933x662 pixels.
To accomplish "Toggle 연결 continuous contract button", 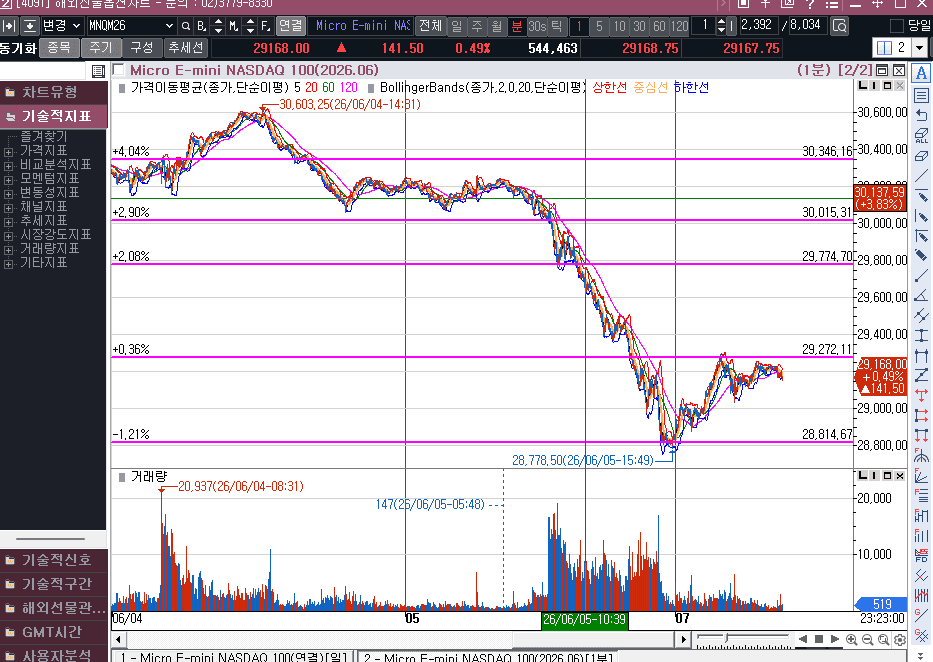I will (290, 26).
